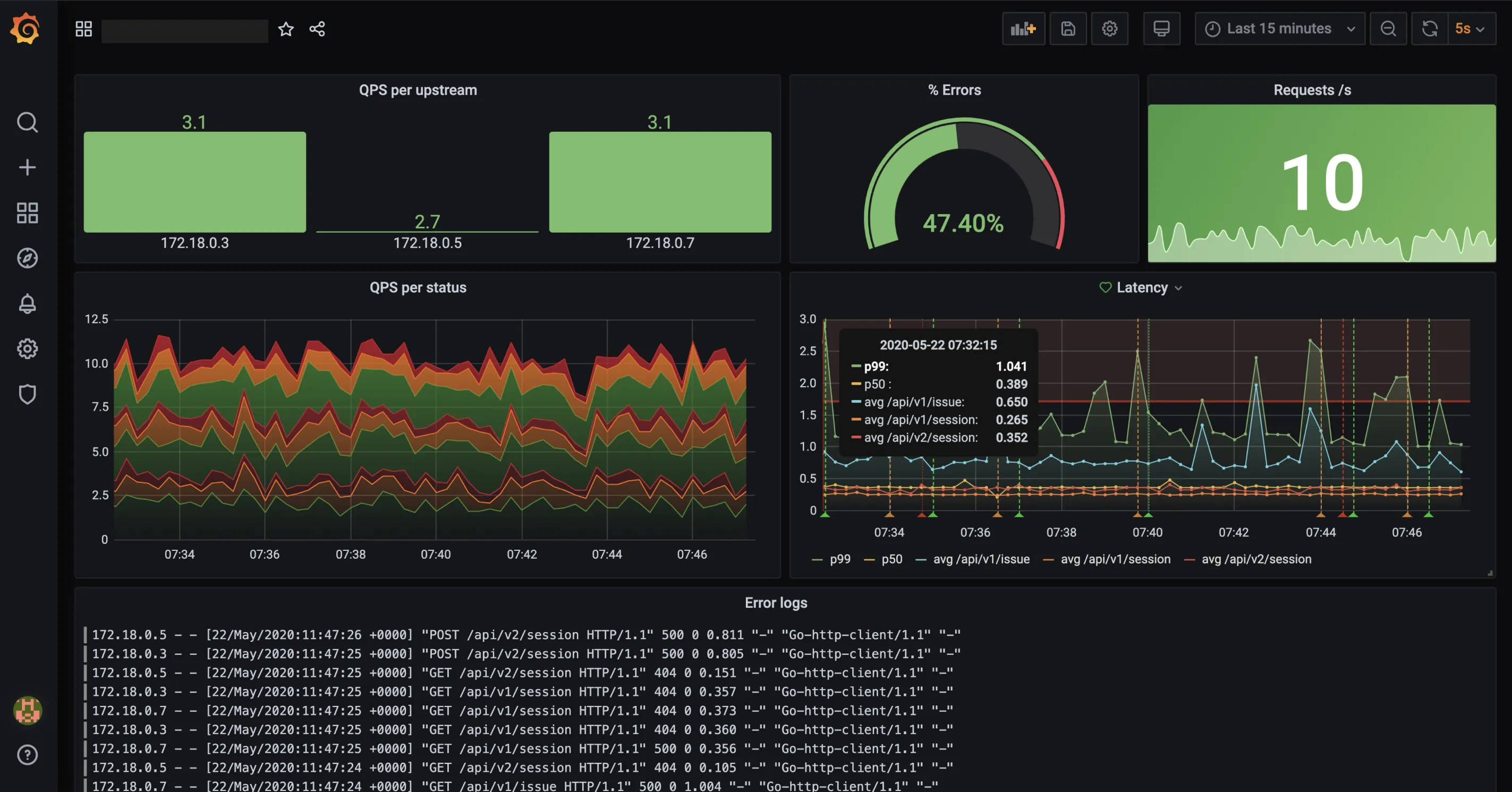Zoom out the time range
Image resolution: width=1512 pixels, height=792 pixels.
tap(1388, 29)
